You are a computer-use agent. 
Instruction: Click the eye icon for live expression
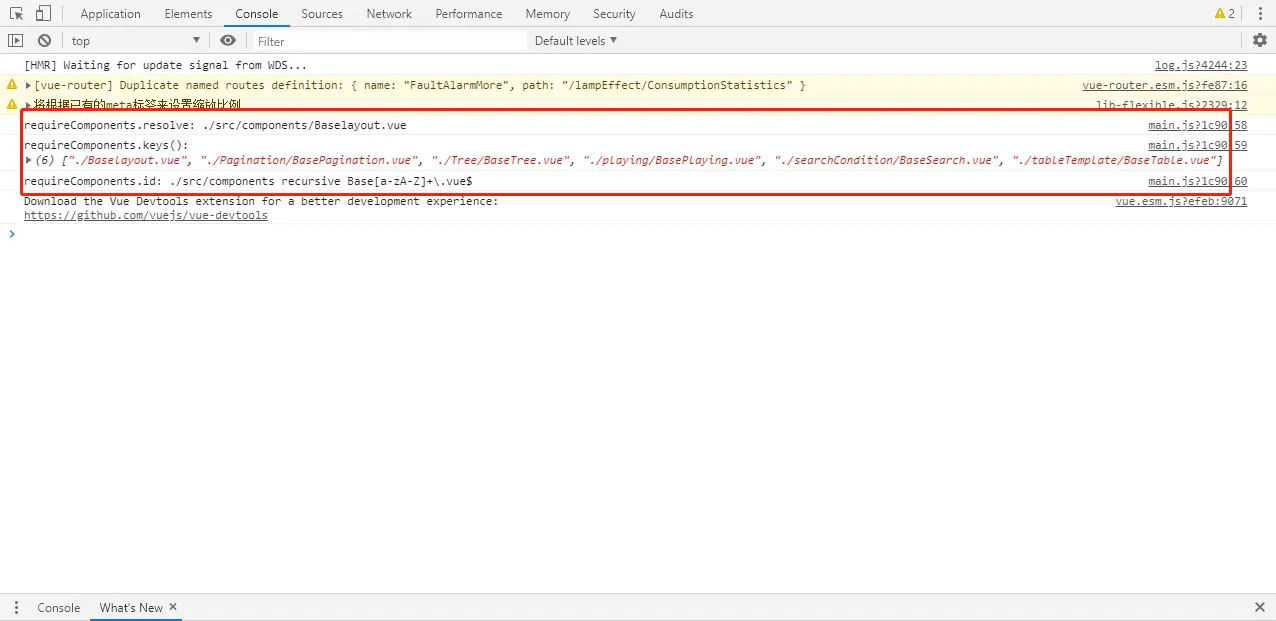(228, 41)
